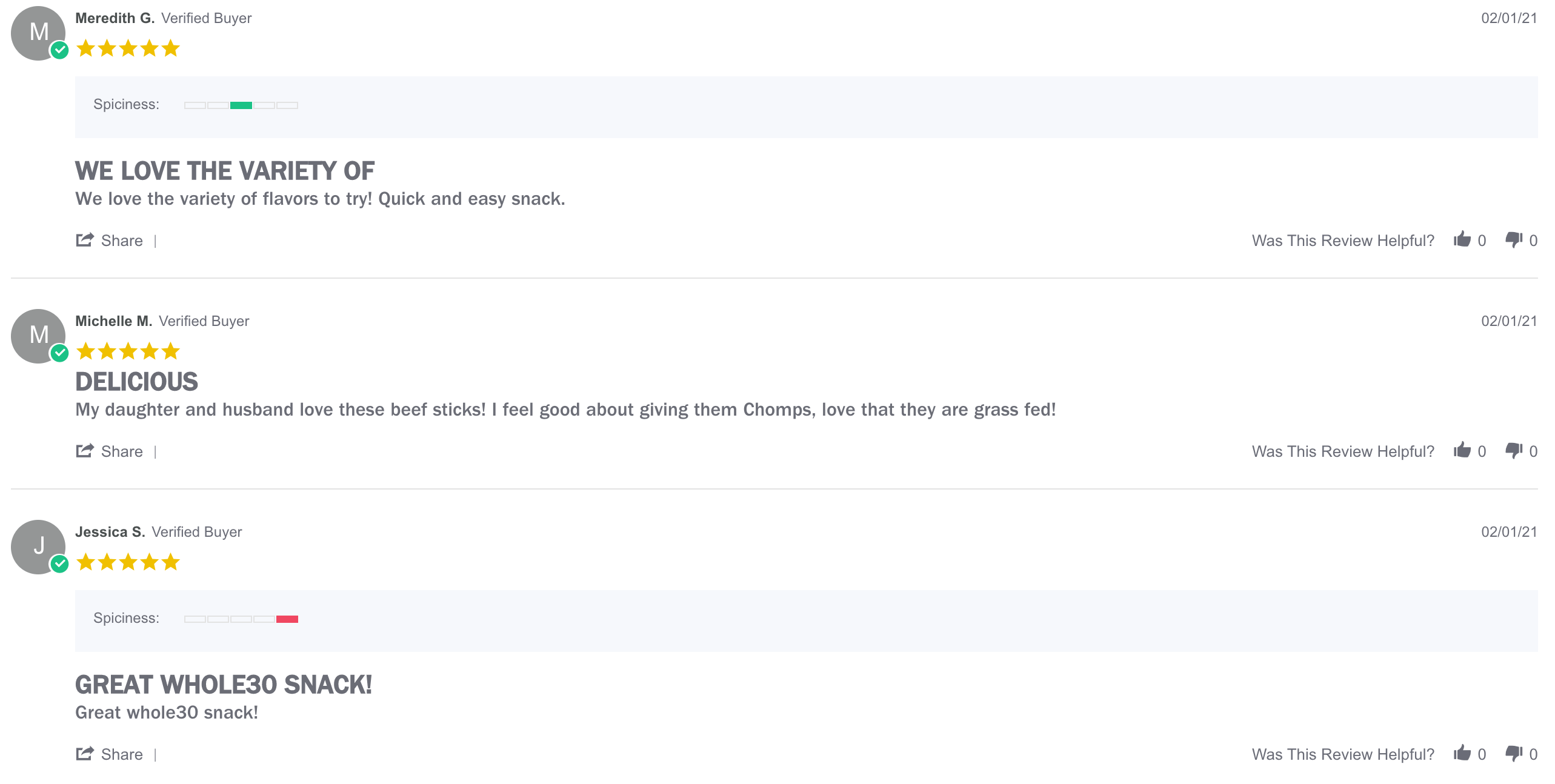Click the red spiciness bar segment
The image size is (1555, 784).
[x=287, y=619]
